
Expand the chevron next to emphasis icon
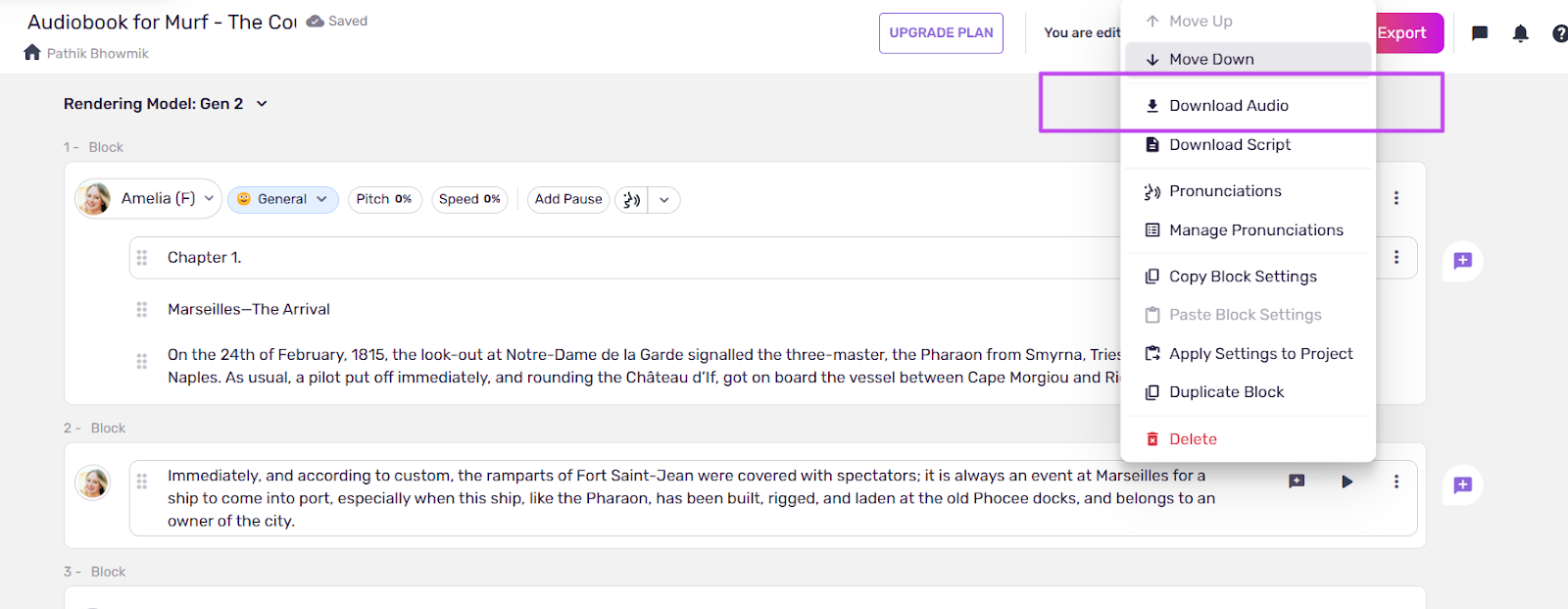click(x=664, y=200)
